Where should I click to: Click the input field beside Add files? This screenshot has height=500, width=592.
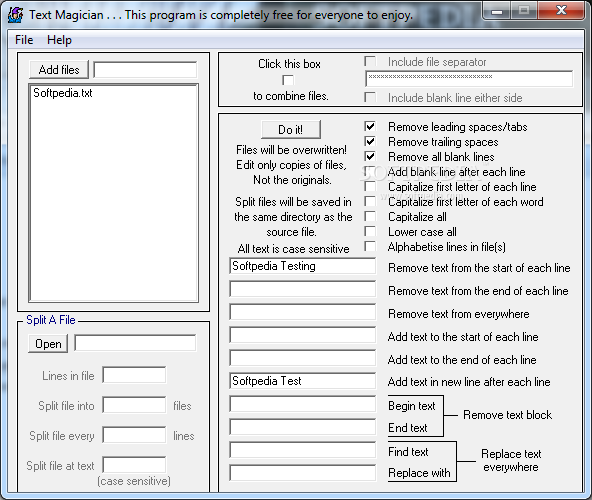tap(145, 70)
